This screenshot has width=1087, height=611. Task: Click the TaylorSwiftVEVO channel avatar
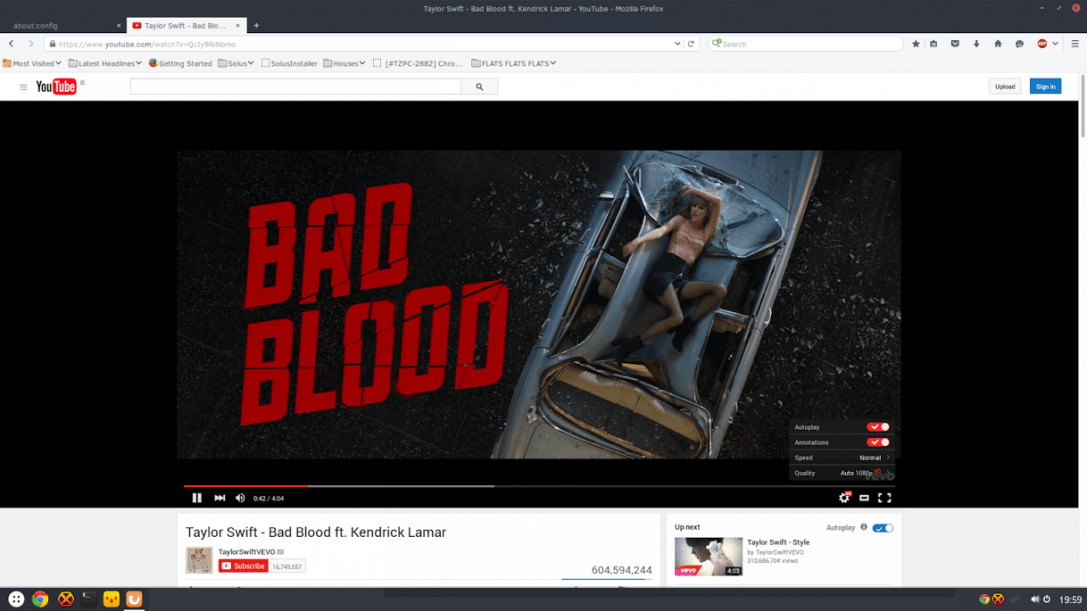click(199, 560)
